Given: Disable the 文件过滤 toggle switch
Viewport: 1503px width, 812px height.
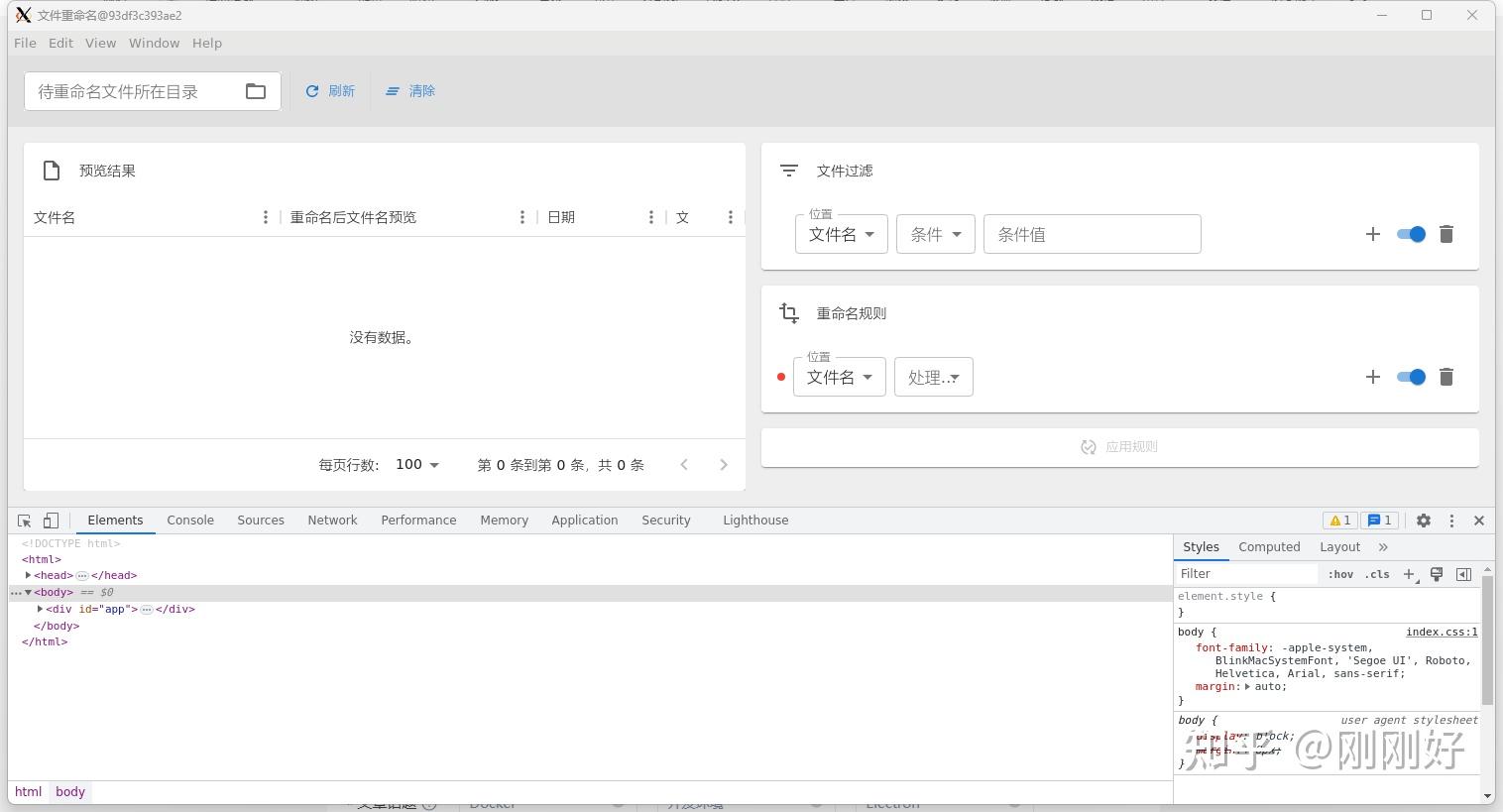Looking at the screenshot, I should (1410, 234).
